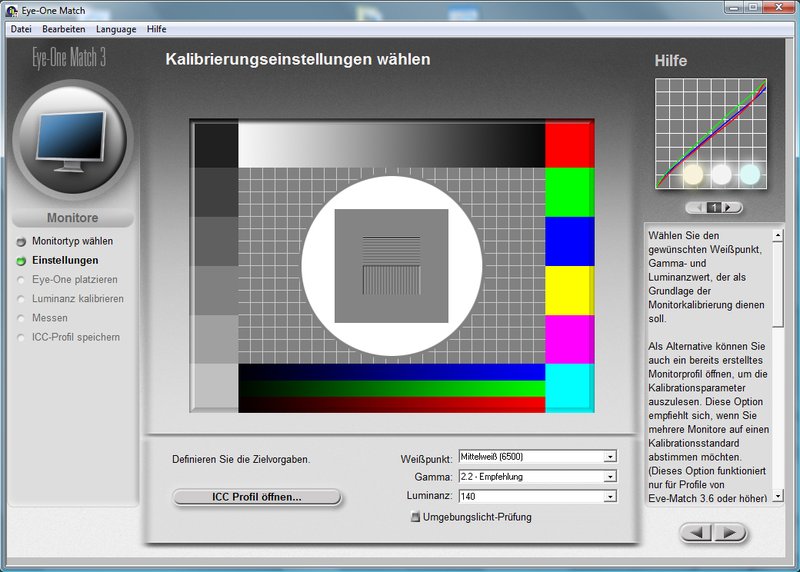Screen dimensions: 800x572
Task: Show next help image with pager arrow
Action: coord(730,207)
